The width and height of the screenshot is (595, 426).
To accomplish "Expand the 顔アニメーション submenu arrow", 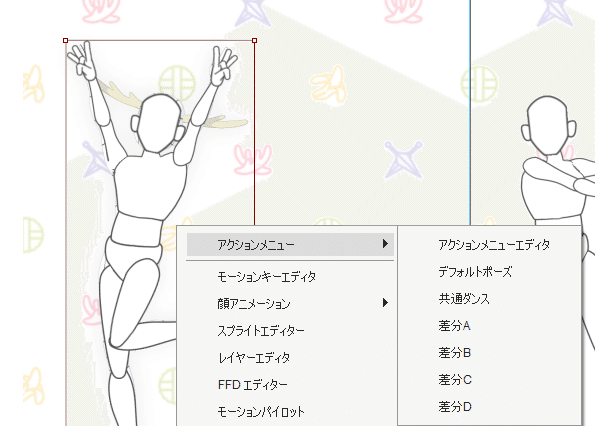I will (385, 302).
